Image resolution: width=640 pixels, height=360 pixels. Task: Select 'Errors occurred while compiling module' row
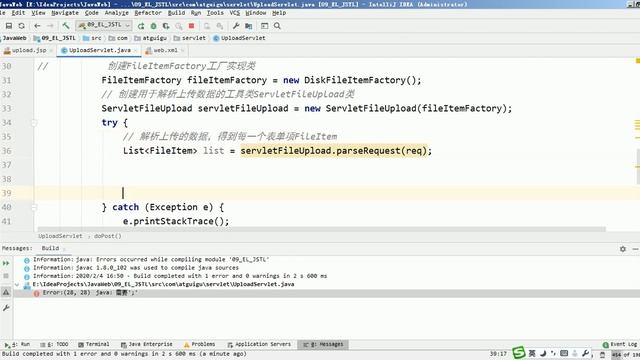click(x=151, y=260)
